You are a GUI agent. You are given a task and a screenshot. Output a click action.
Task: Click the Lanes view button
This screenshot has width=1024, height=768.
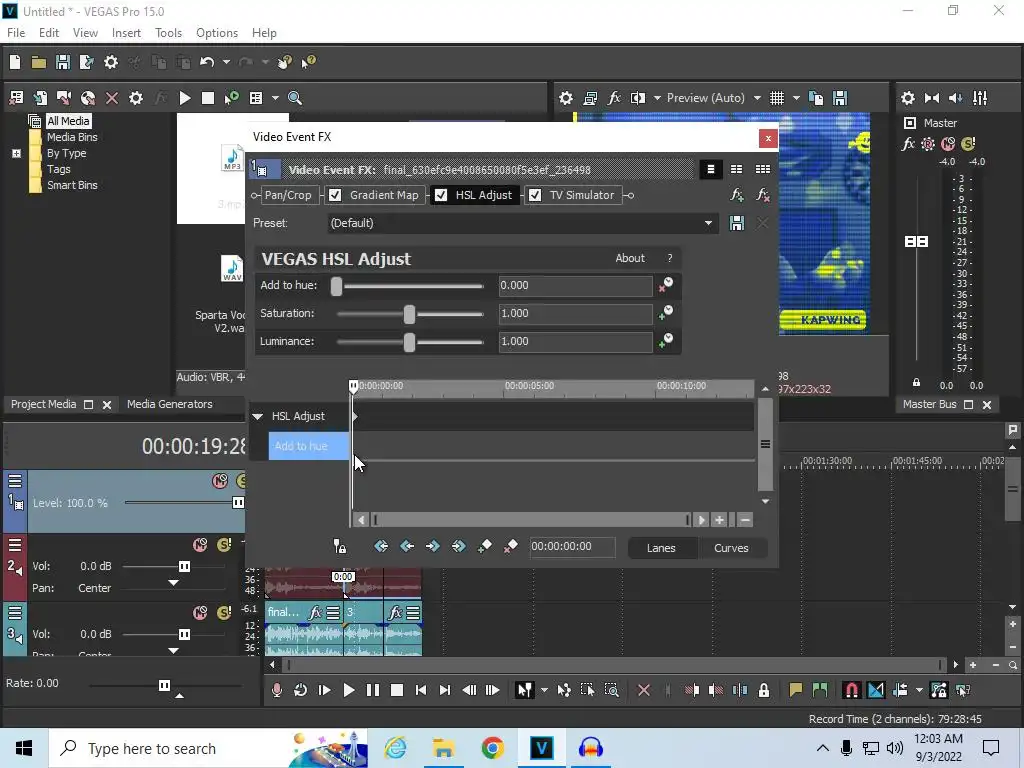(x=661, y=548)
